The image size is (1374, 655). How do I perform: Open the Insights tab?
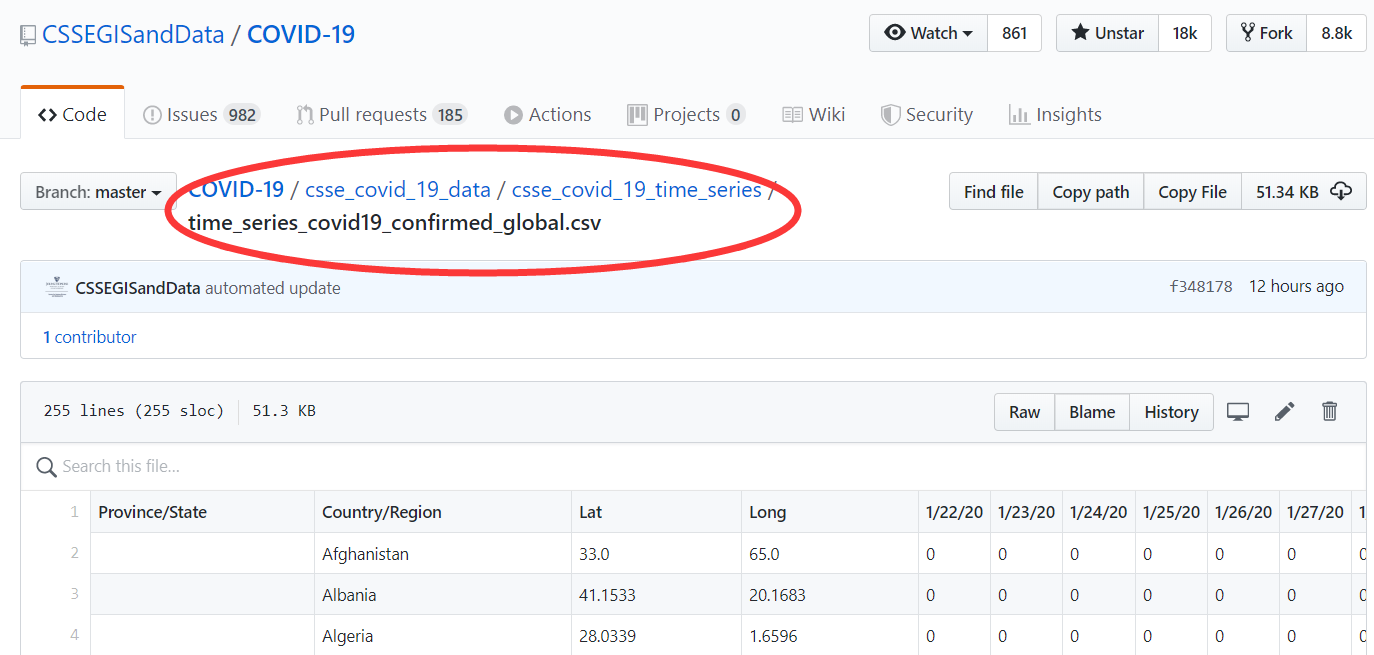1055,114
